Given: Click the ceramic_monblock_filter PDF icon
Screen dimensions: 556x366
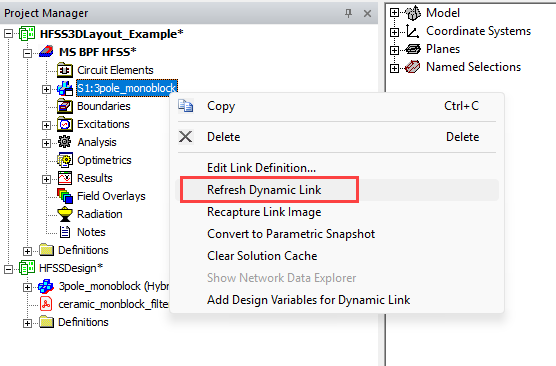Looking at the screenshot, I should pos(46,304).
